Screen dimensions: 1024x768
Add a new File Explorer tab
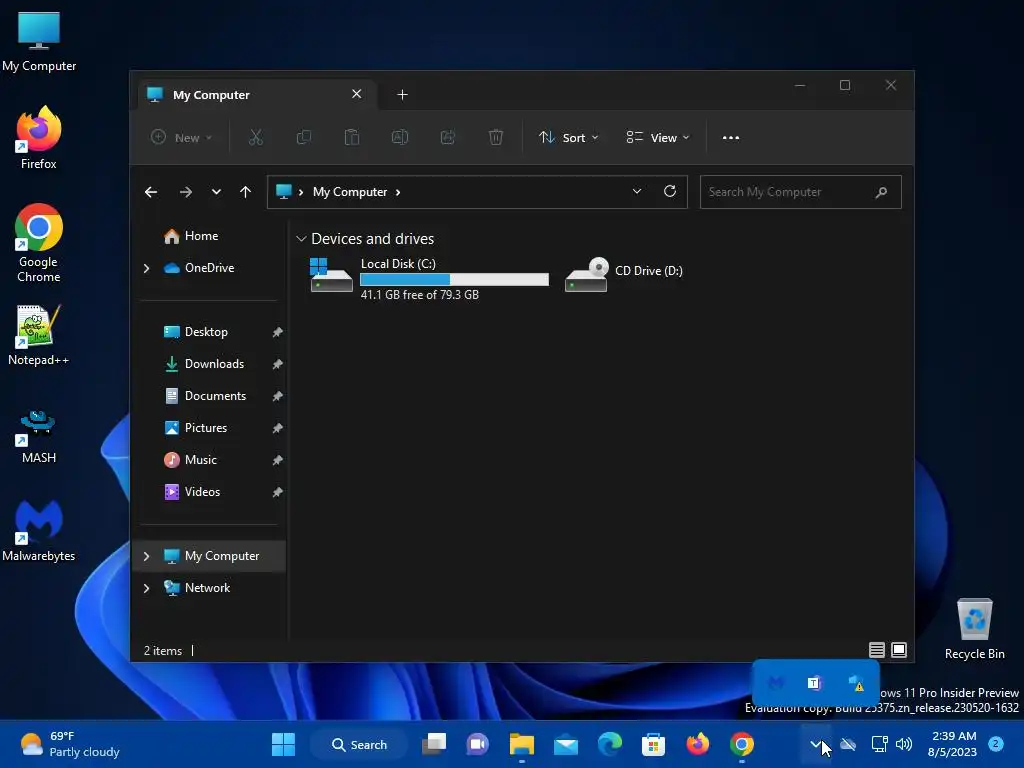[402, 95]
